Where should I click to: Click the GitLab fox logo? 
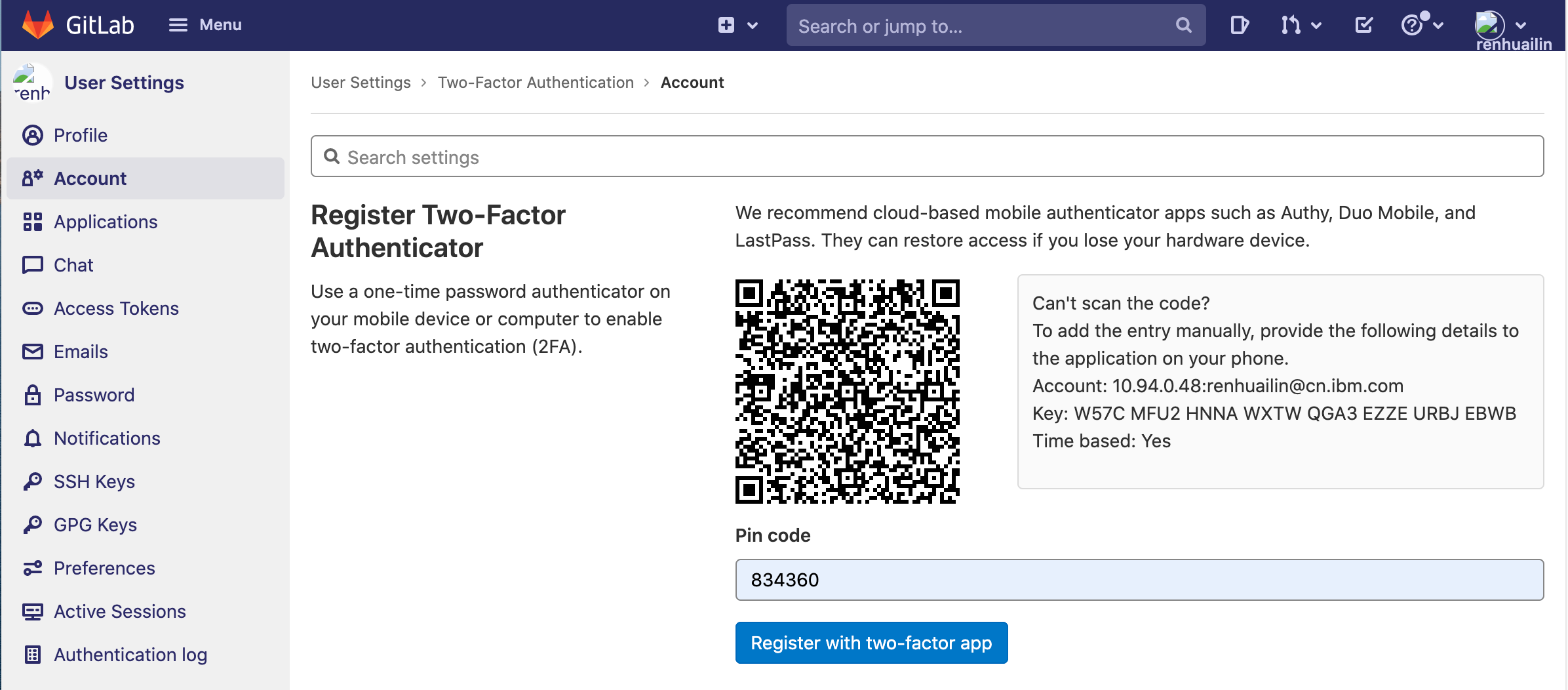click(38, 25)
